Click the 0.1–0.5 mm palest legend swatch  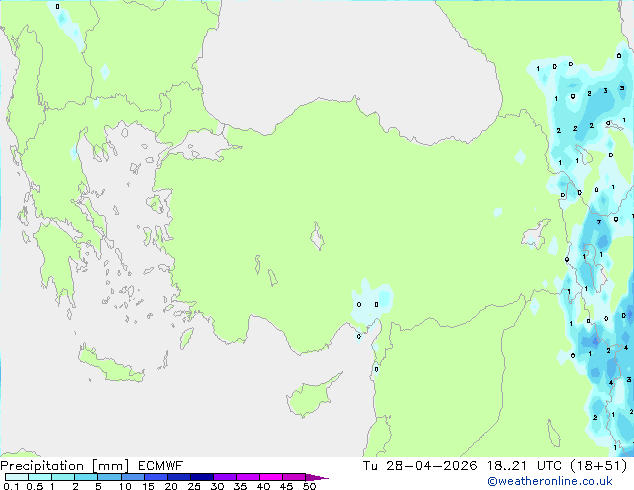point(17,477)
